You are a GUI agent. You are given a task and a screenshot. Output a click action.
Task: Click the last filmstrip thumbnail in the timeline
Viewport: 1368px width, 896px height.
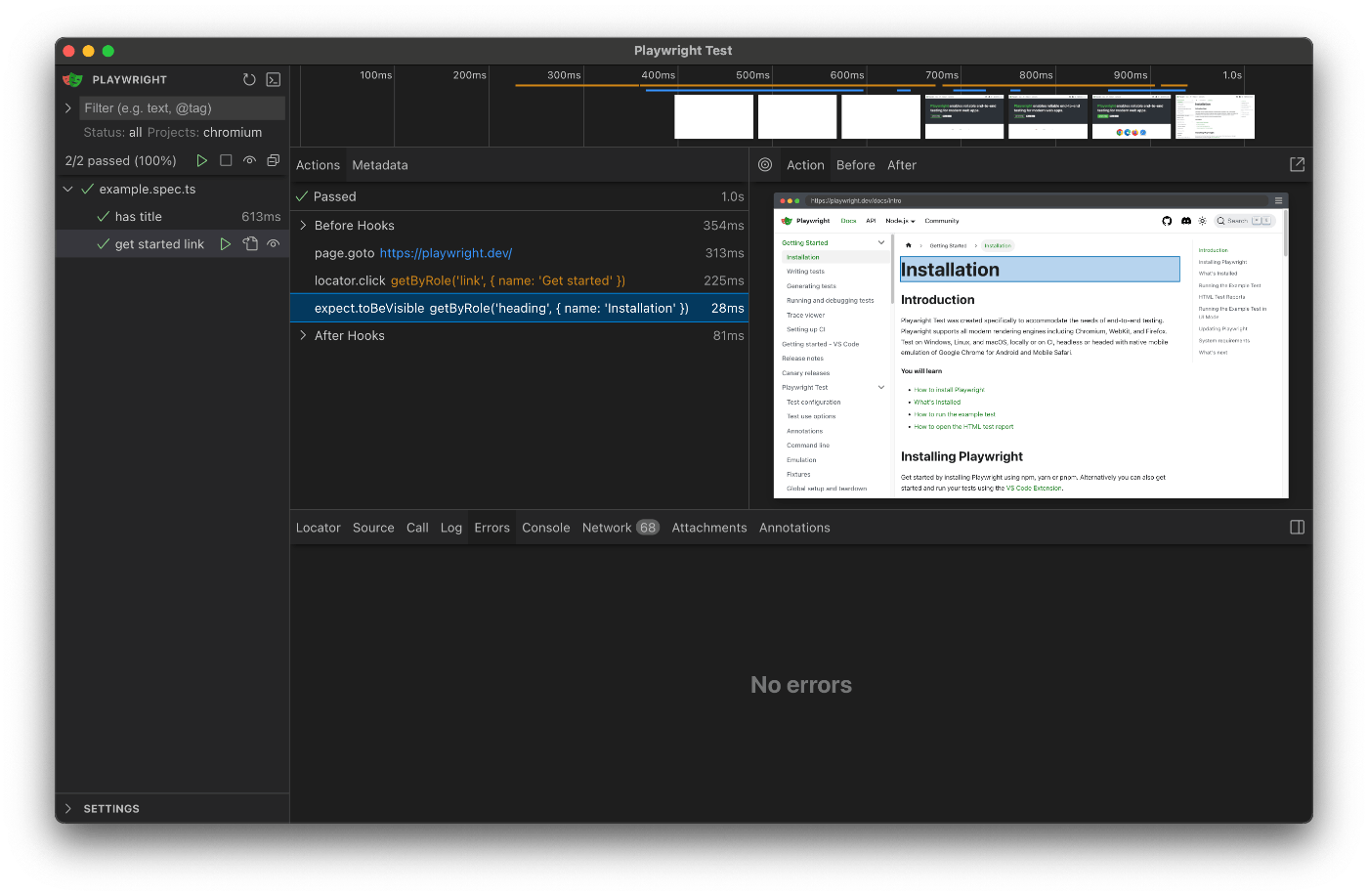tap(1215, 117)
